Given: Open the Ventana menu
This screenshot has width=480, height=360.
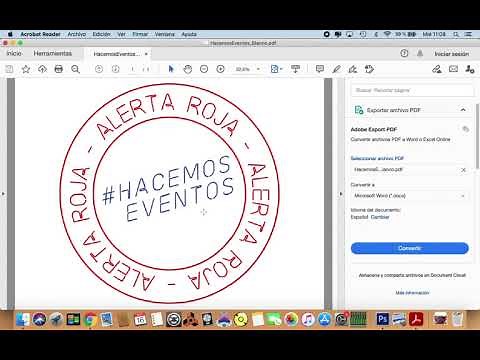Looking at the screenshot, I should (165, 34).
